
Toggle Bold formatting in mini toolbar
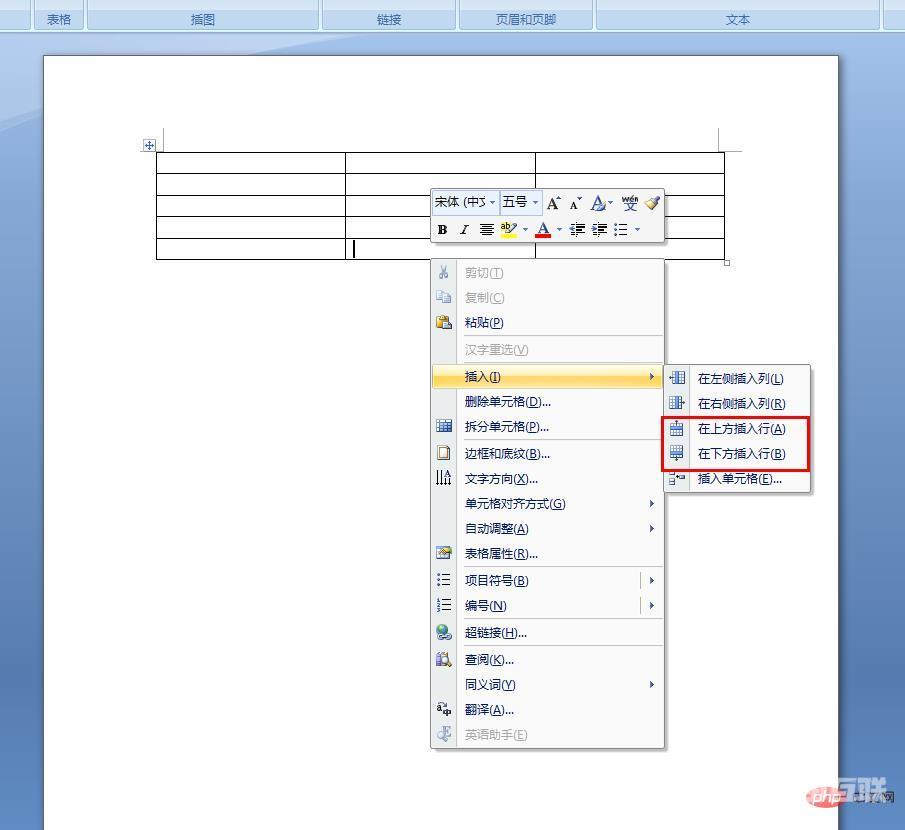(x=442, y=230)
